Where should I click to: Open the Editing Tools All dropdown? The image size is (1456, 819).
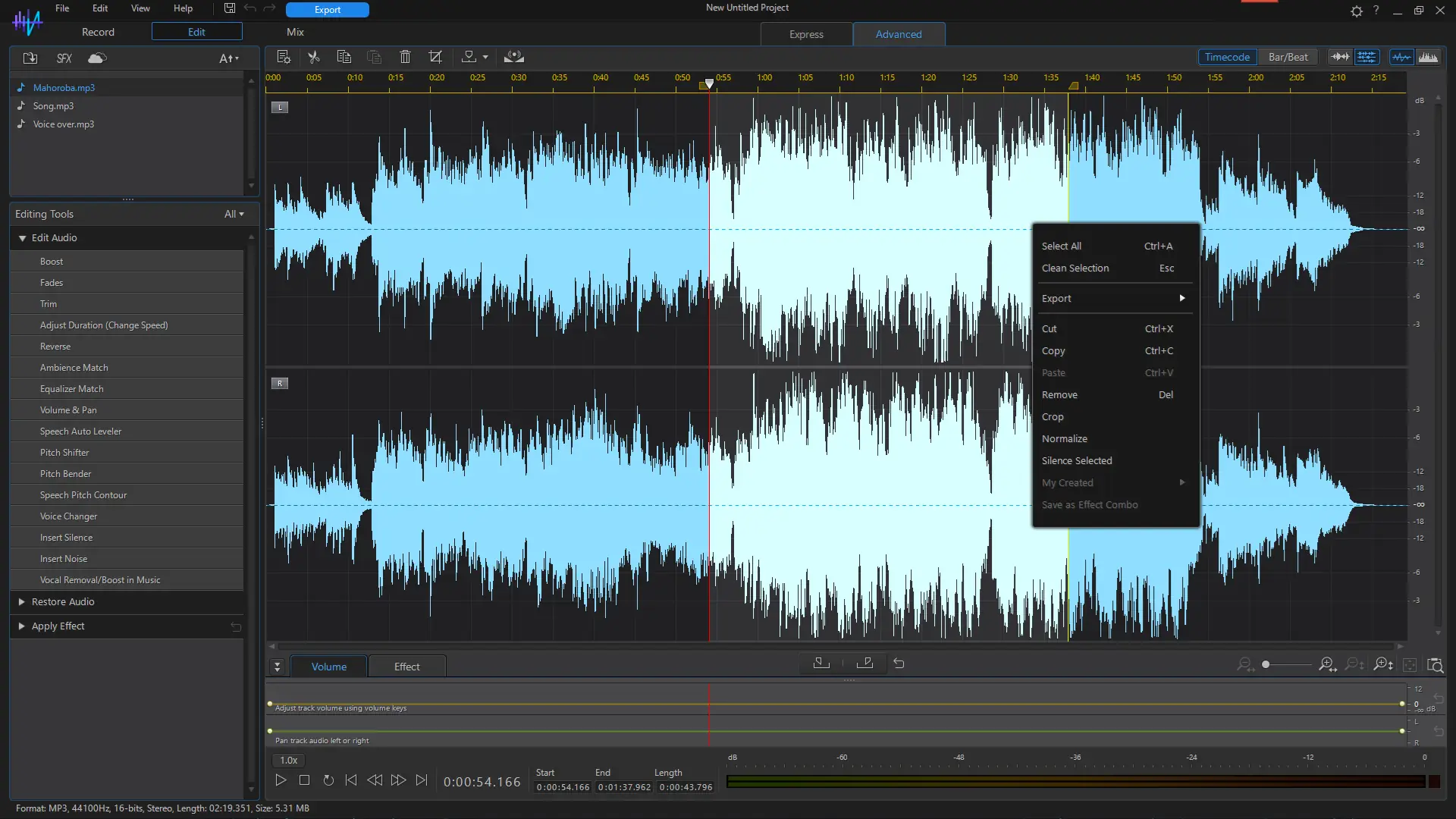coord(234,214)
